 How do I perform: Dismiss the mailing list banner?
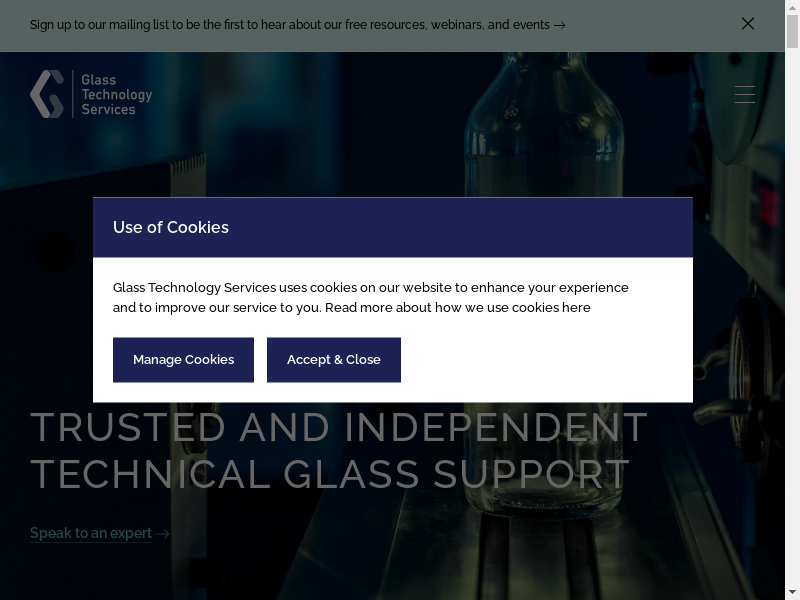tap(748, 24)
